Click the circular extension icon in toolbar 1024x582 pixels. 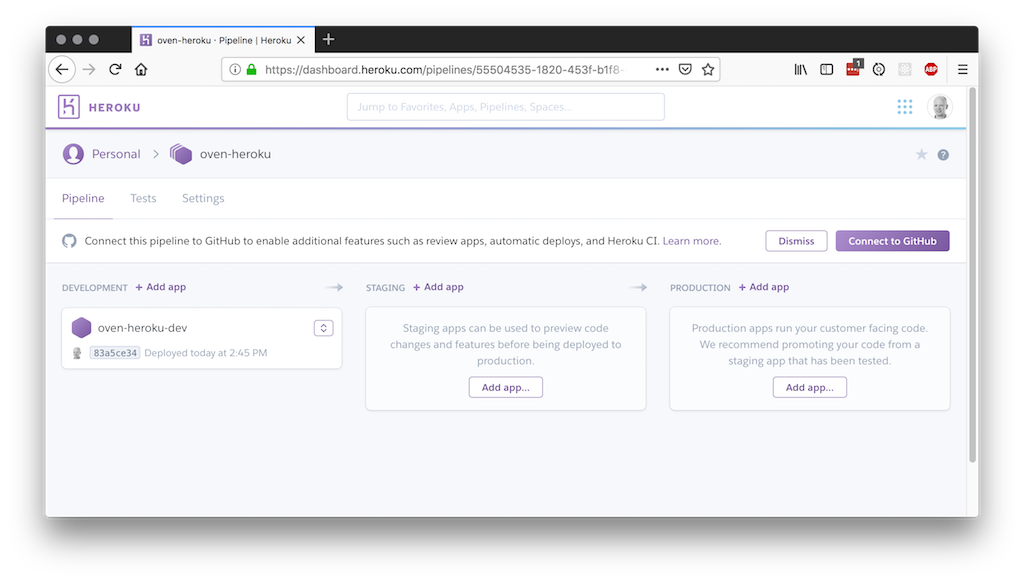pyautogui.click(x=879, y=69)
